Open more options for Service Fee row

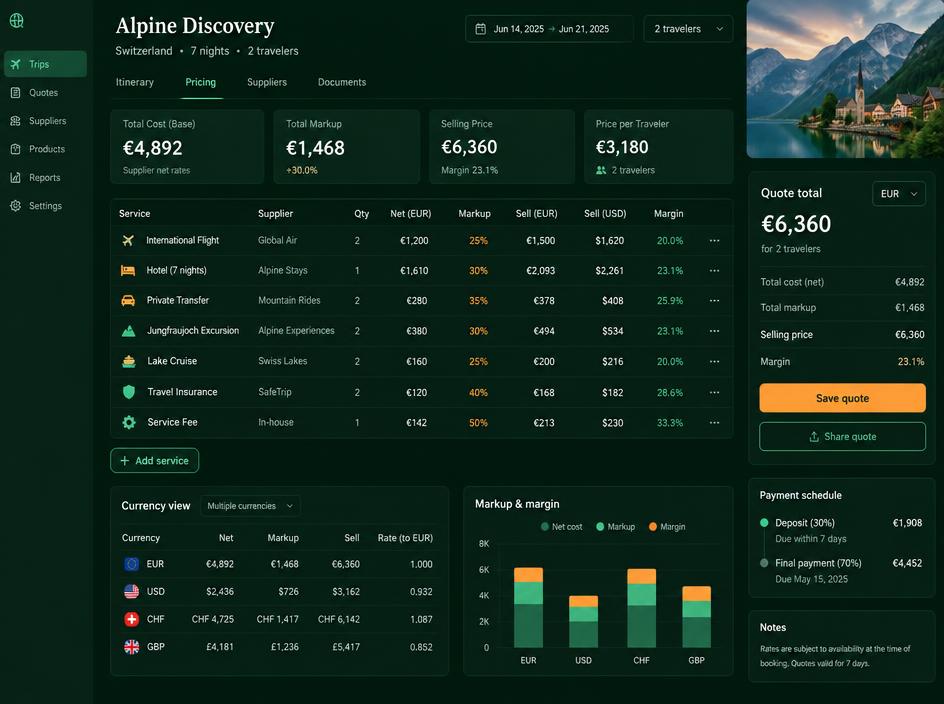tap(714, 423)
